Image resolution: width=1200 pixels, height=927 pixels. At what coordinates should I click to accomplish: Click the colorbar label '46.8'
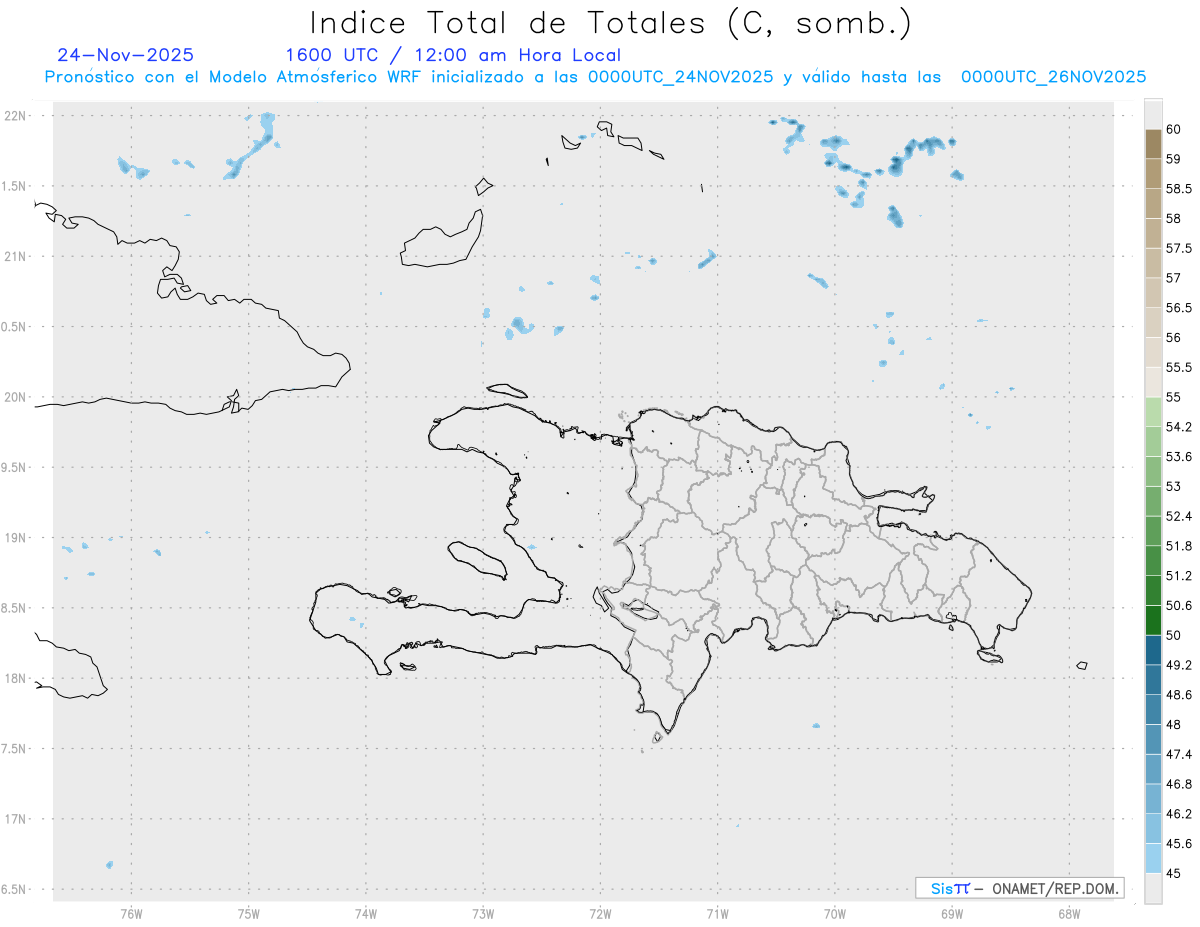coord(1179,784)
